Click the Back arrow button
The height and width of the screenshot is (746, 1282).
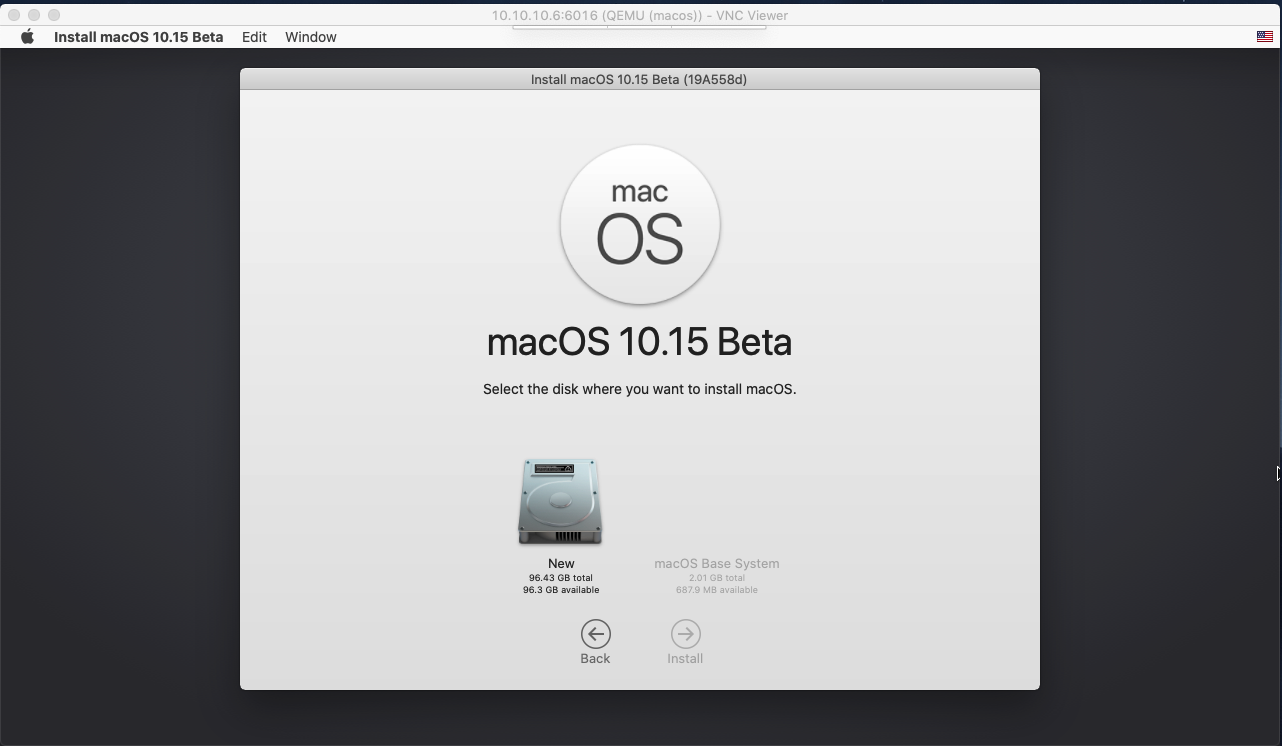tap(595, 634)
